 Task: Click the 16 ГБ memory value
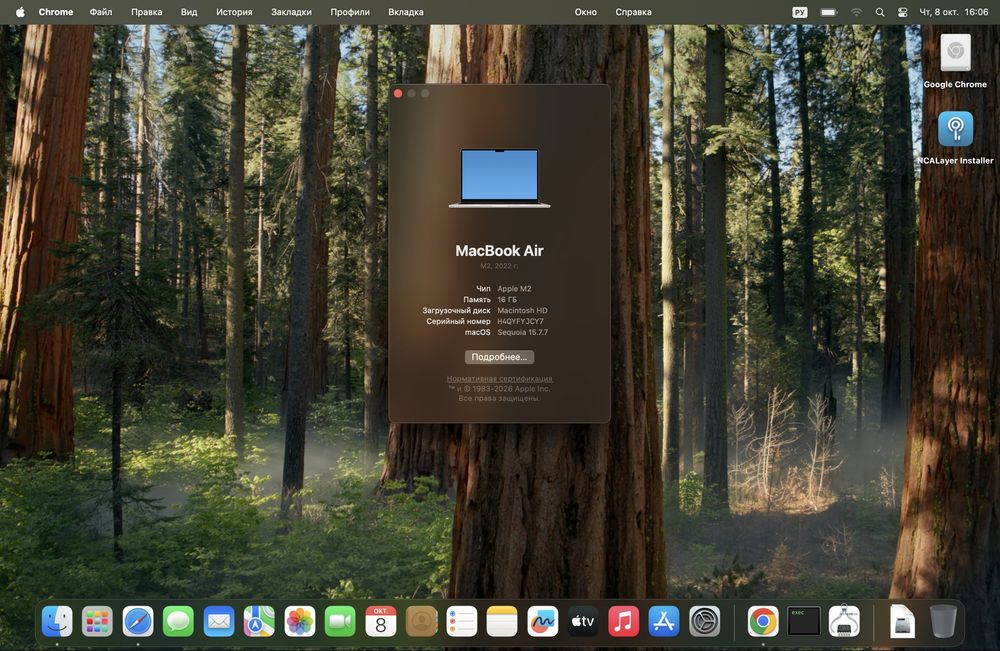pyautogui.click(x=507, y=300)
